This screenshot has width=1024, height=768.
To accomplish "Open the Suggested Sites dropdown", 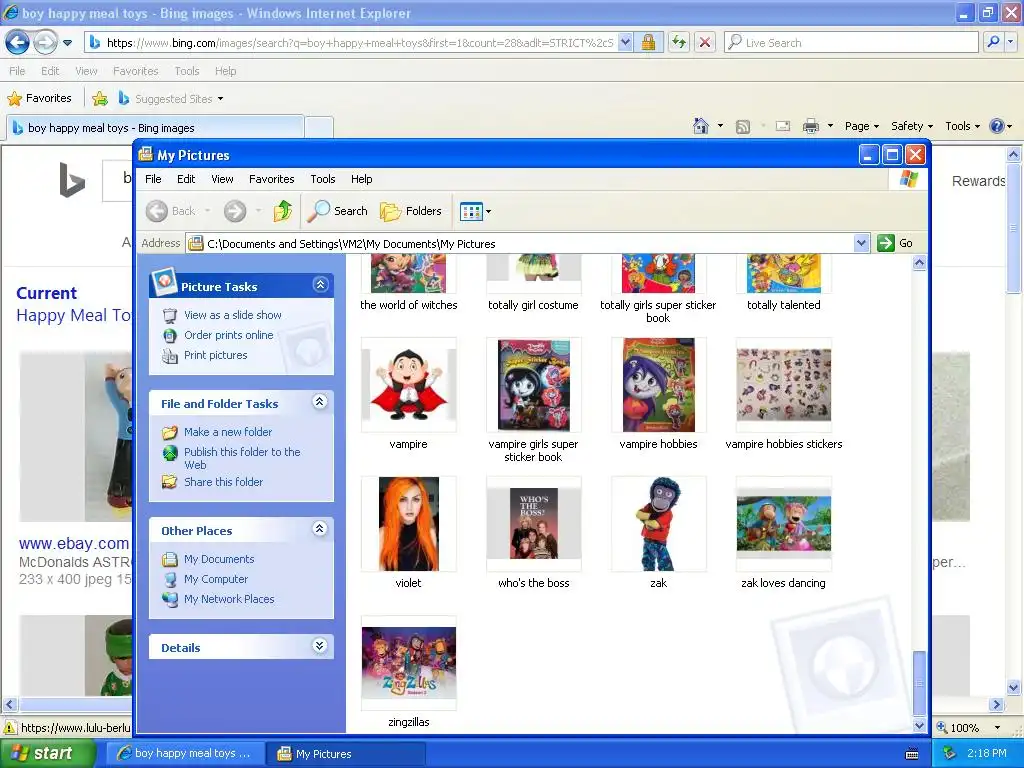I will click(220, 99).
